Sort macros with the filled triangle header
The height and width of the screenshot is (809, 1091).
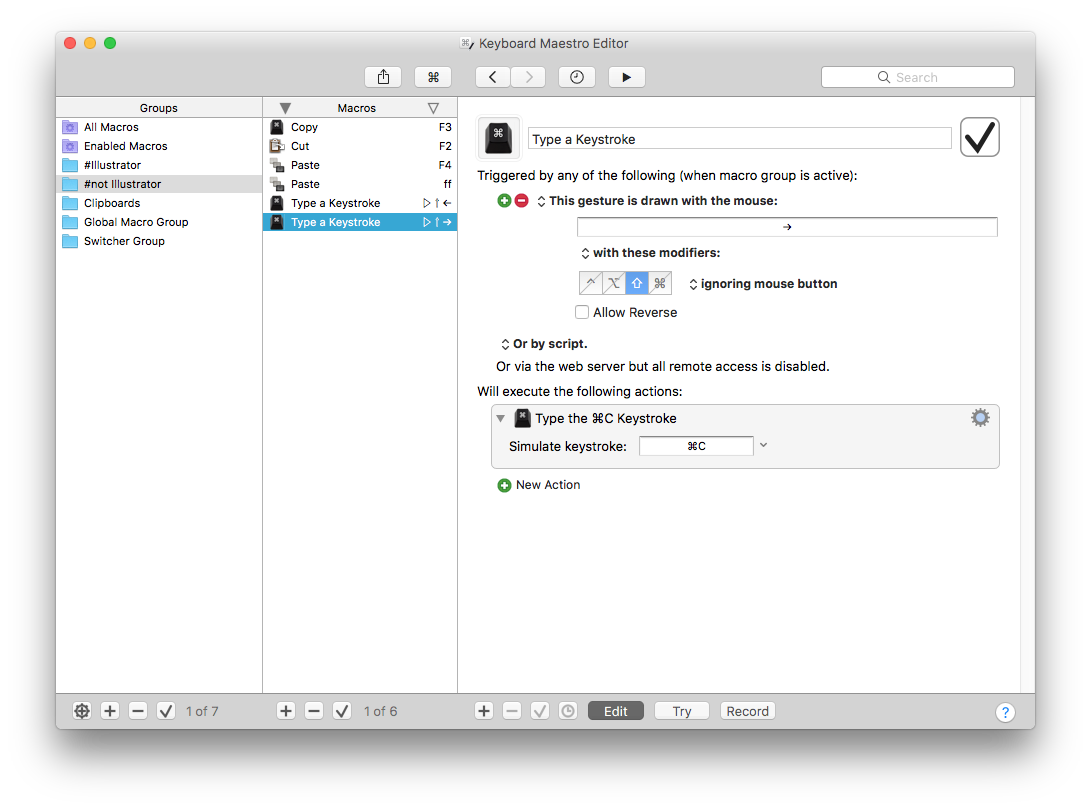click(285, 109)
